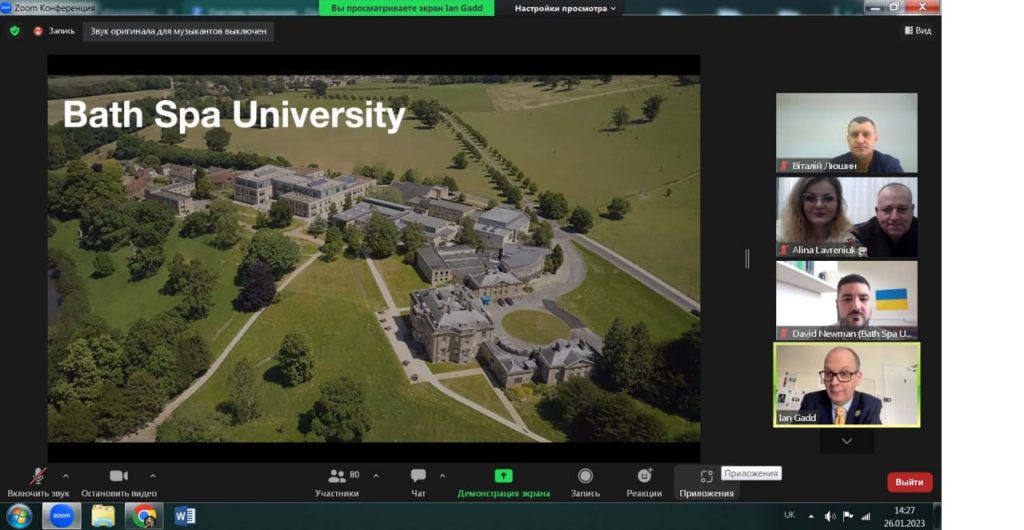Viewport: 1024px width, 530px height.
Task: Toggle camera with Остановить видео
Action: click(x=118, y=476)
